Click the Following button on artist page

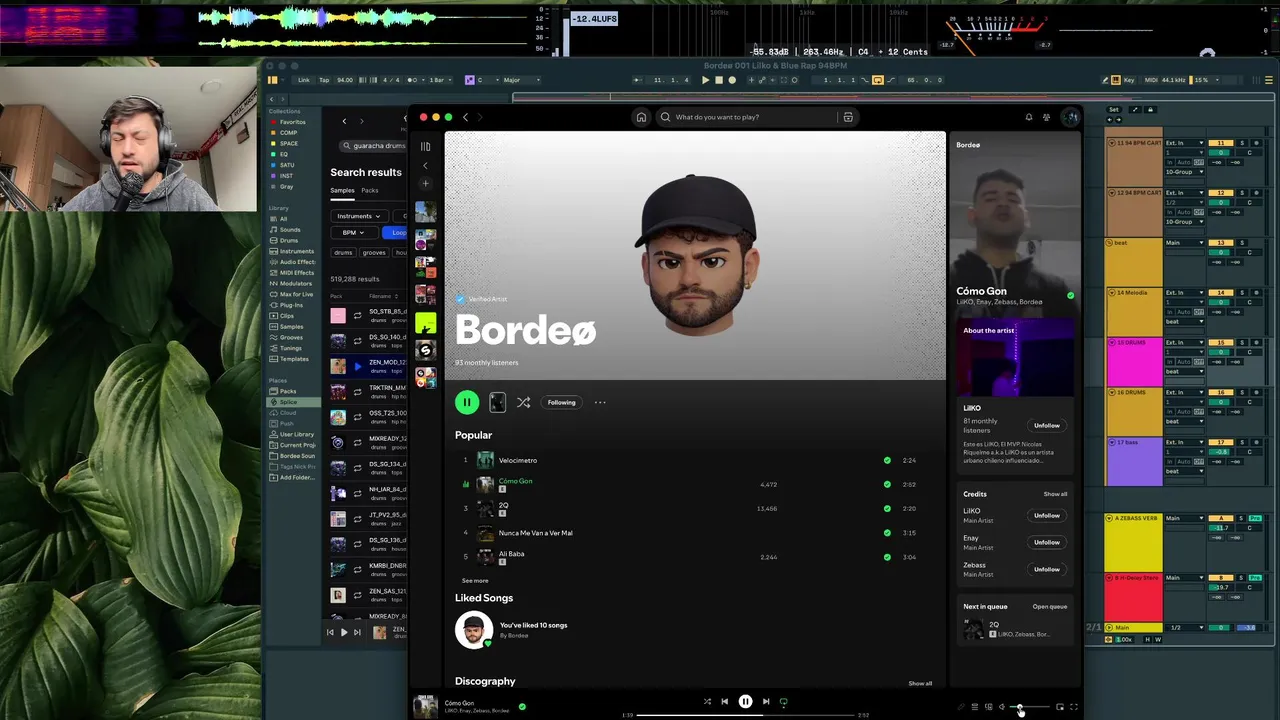561,402
